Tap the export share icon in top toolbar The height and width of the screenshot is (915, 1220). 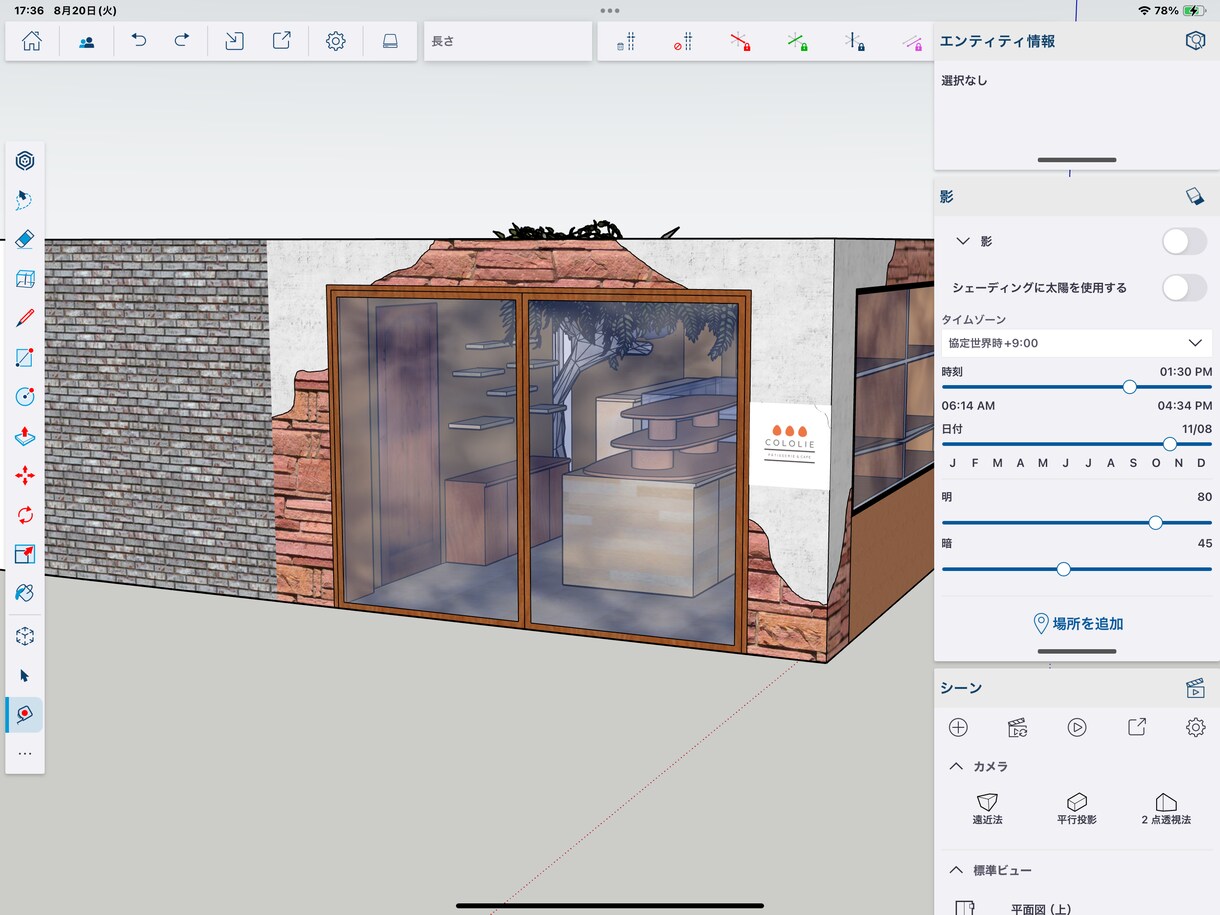click(x=282, y=41)
